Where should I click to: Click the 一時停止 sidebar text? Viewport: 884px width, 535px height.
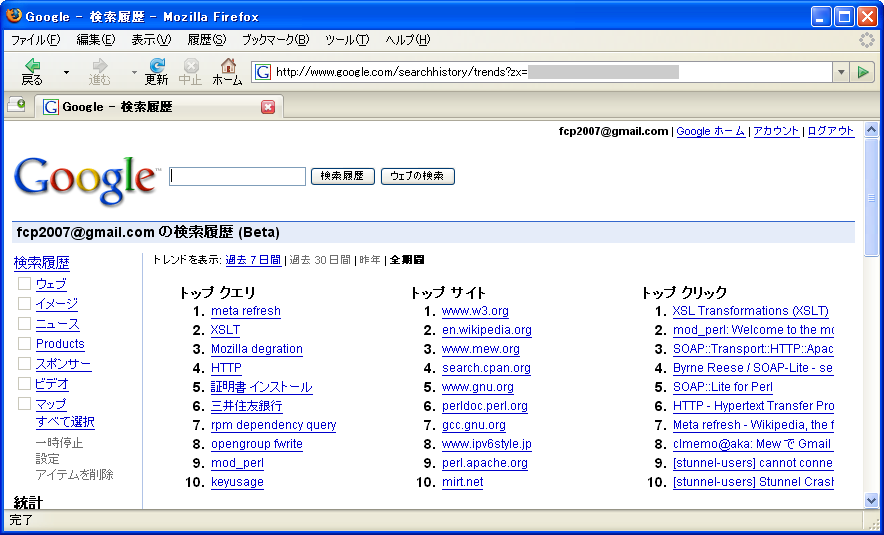59,443
